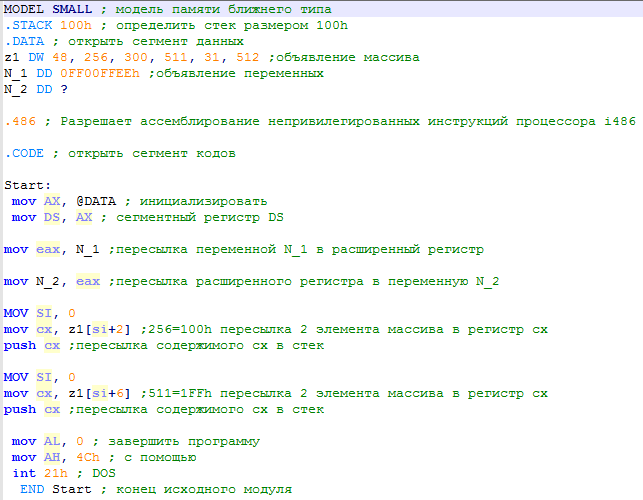
Task: Click the comment 'объявление массива'
Action: pyautogui.click(x=348, y=57)
